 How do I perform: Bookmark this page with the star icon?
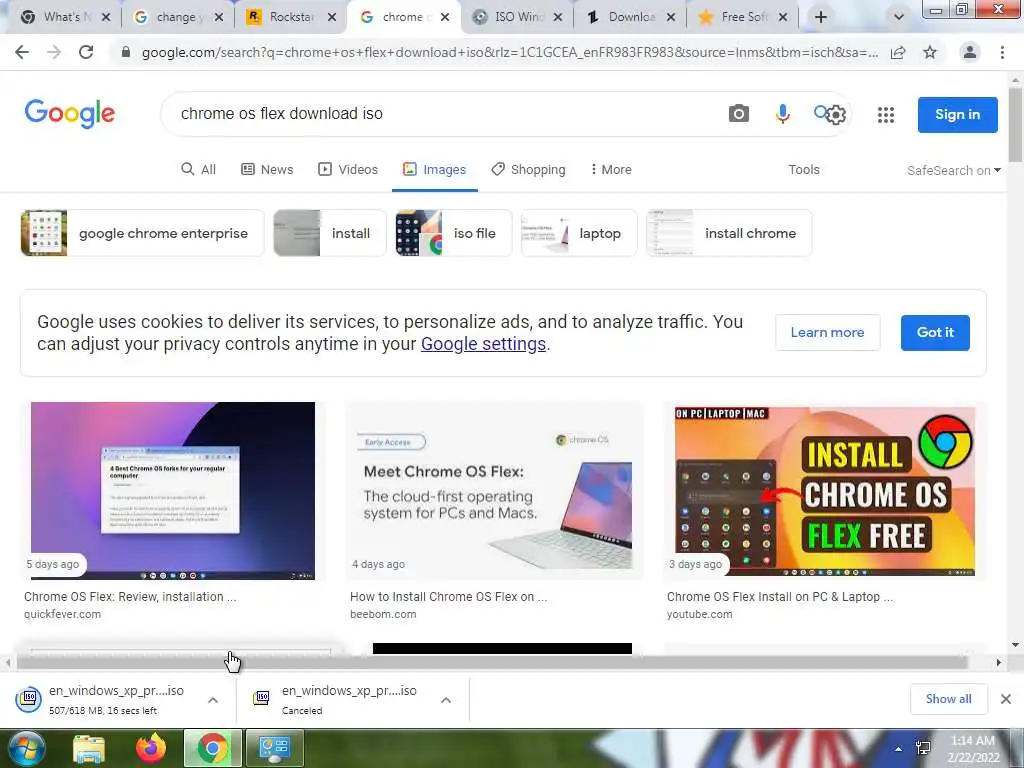(930, 53)
